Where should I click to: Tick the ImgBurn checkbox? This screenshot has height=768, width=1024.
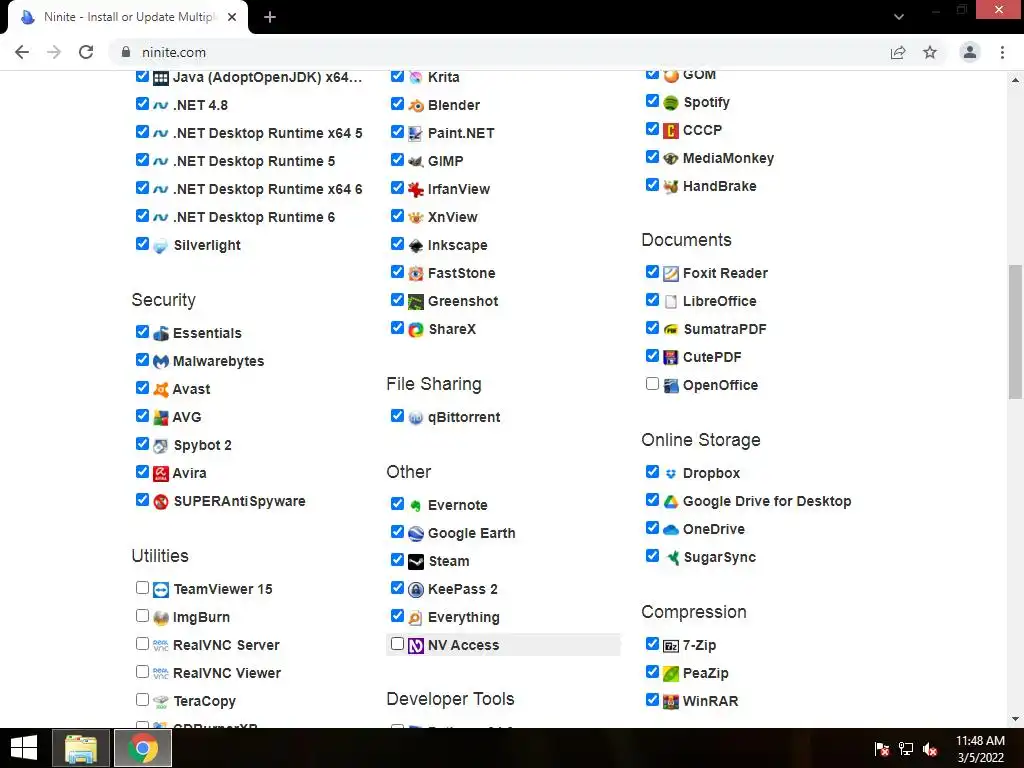pos(142,615)
